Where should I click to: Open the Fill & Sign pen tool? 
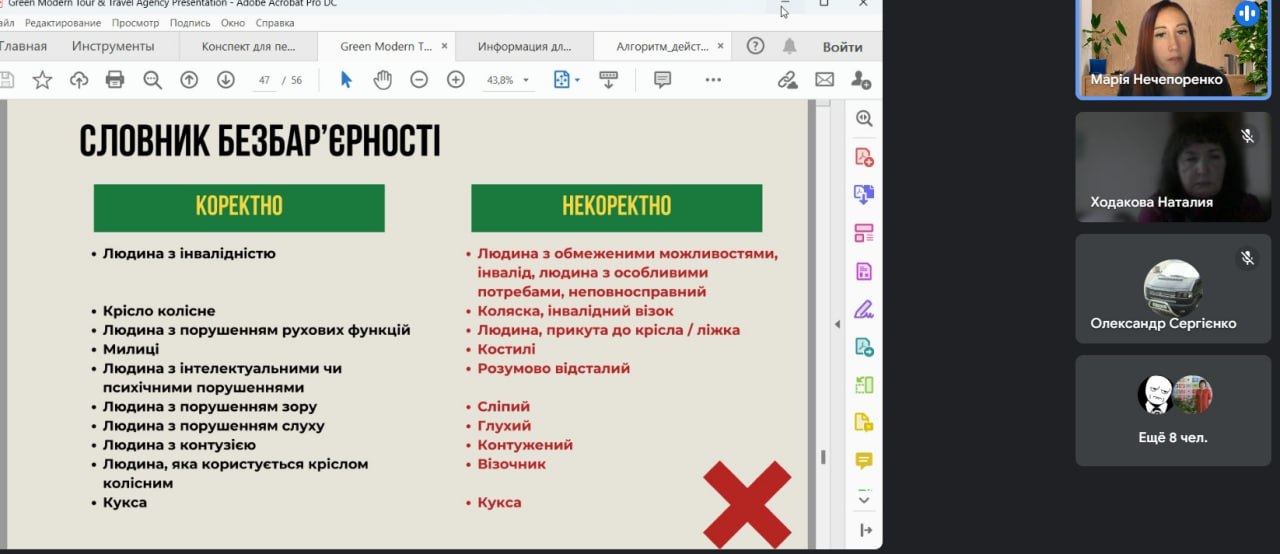pyautogui.click(x=864, y=309)
